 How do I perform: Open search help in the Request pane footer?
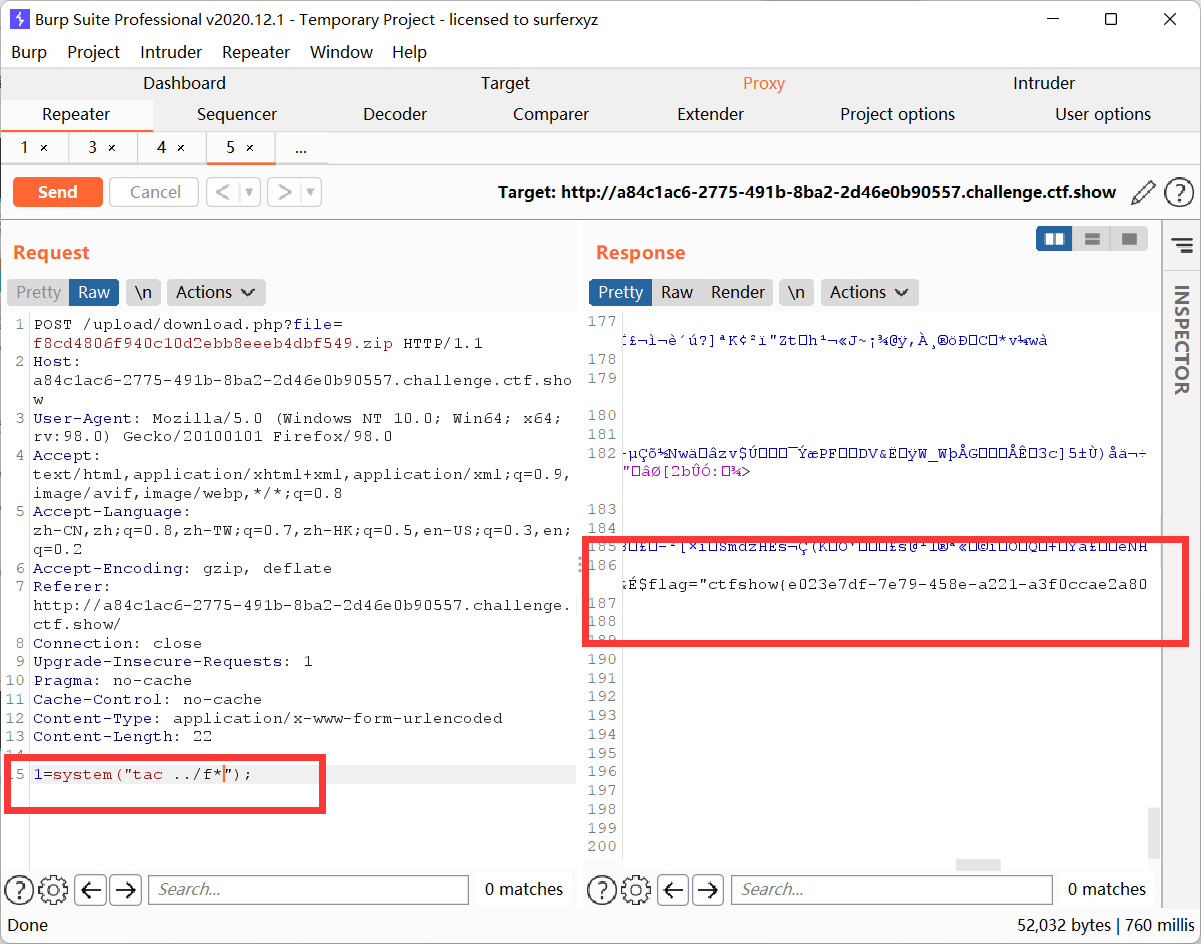coord(19,889)
